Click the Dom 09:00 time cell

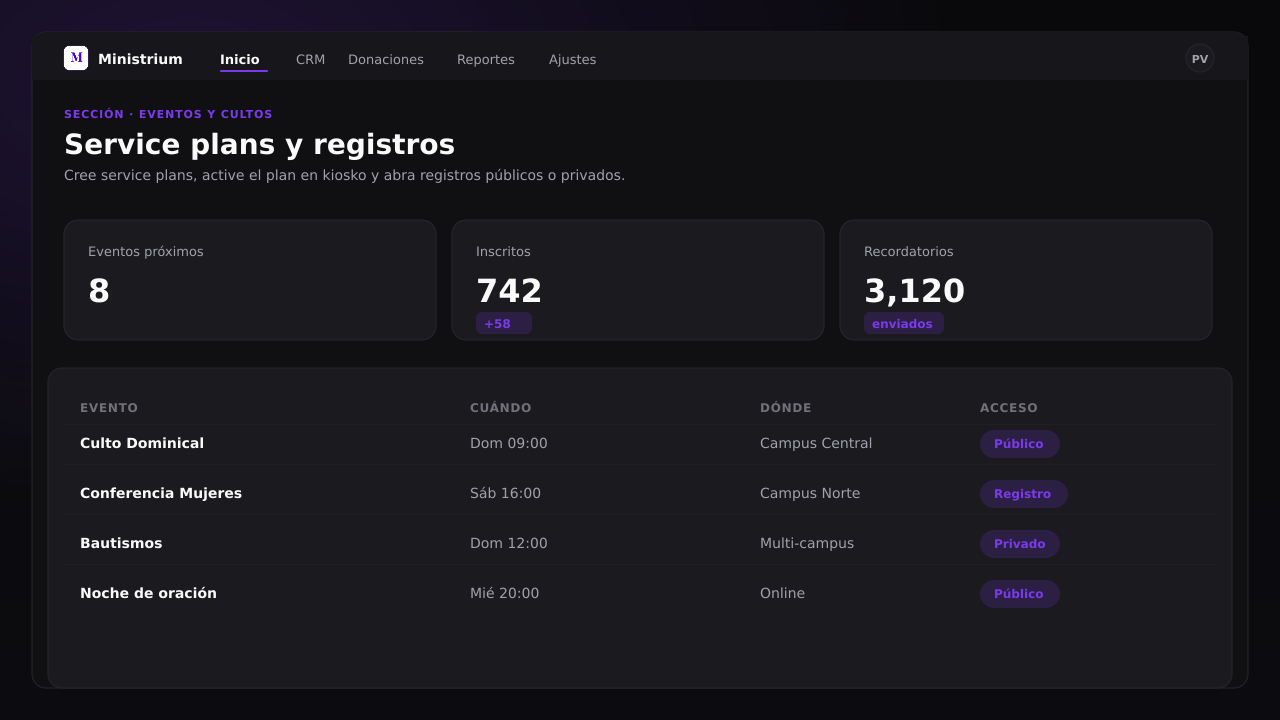click(x=509, y=443)
